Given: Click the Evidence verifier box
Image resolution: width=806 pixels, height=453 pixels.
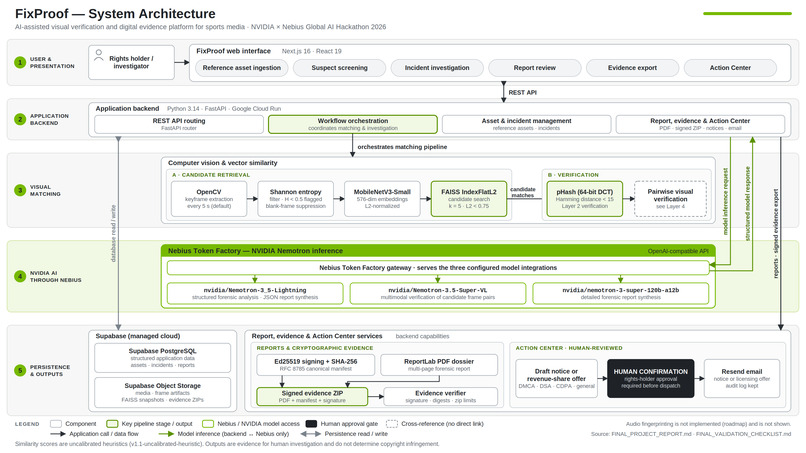Looking at the screenshot, I should tap(441, 396).
